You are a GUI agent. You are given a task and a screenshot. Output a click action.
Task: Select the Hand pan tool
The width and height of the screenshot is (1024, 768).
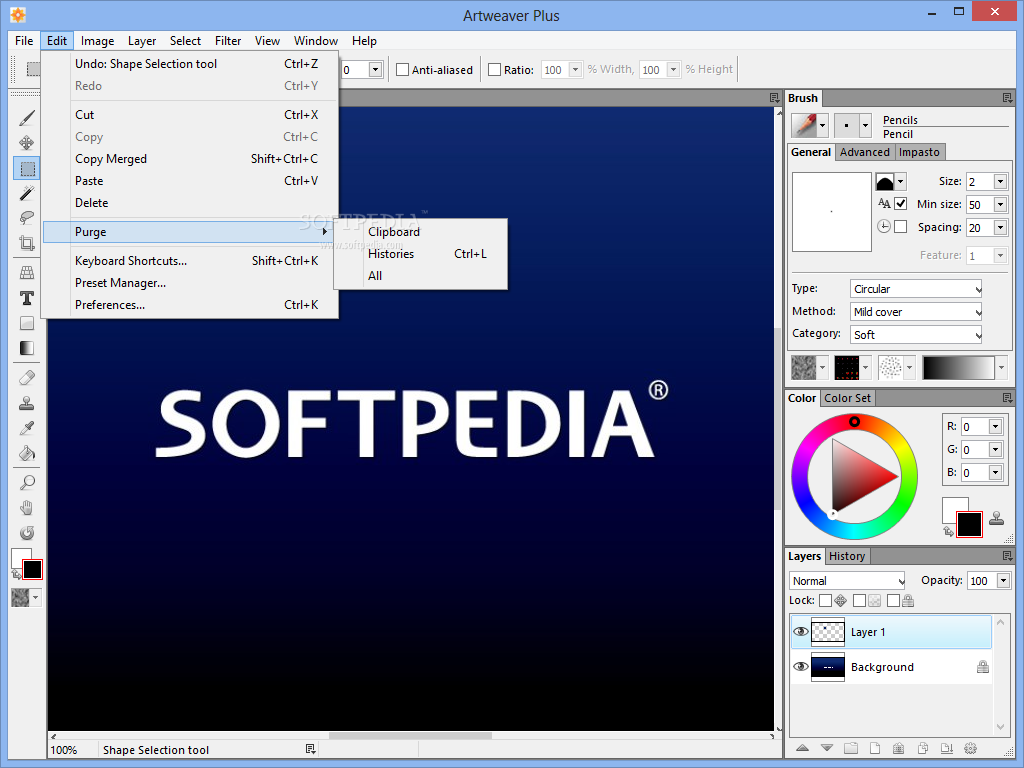point(27,508)
